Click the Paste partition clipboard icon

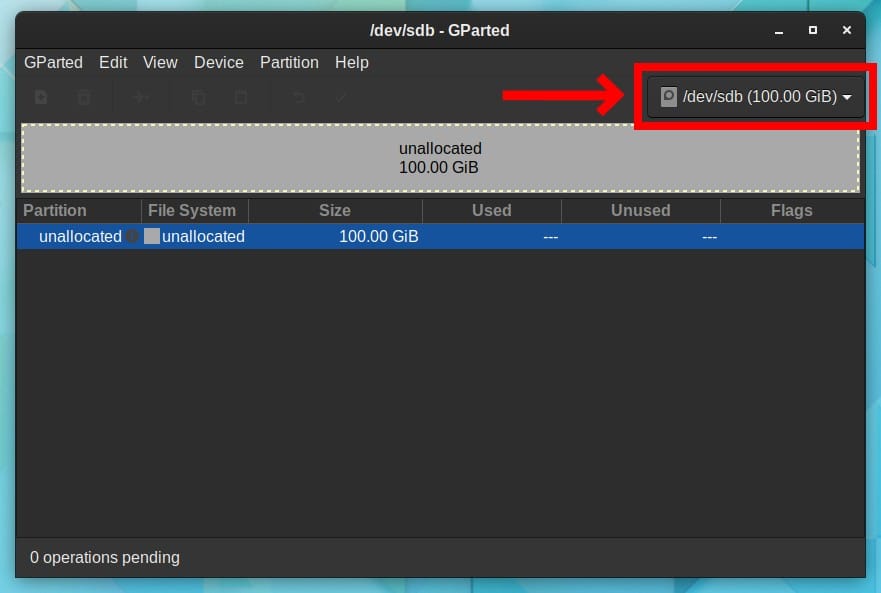(x=241, y=97)
